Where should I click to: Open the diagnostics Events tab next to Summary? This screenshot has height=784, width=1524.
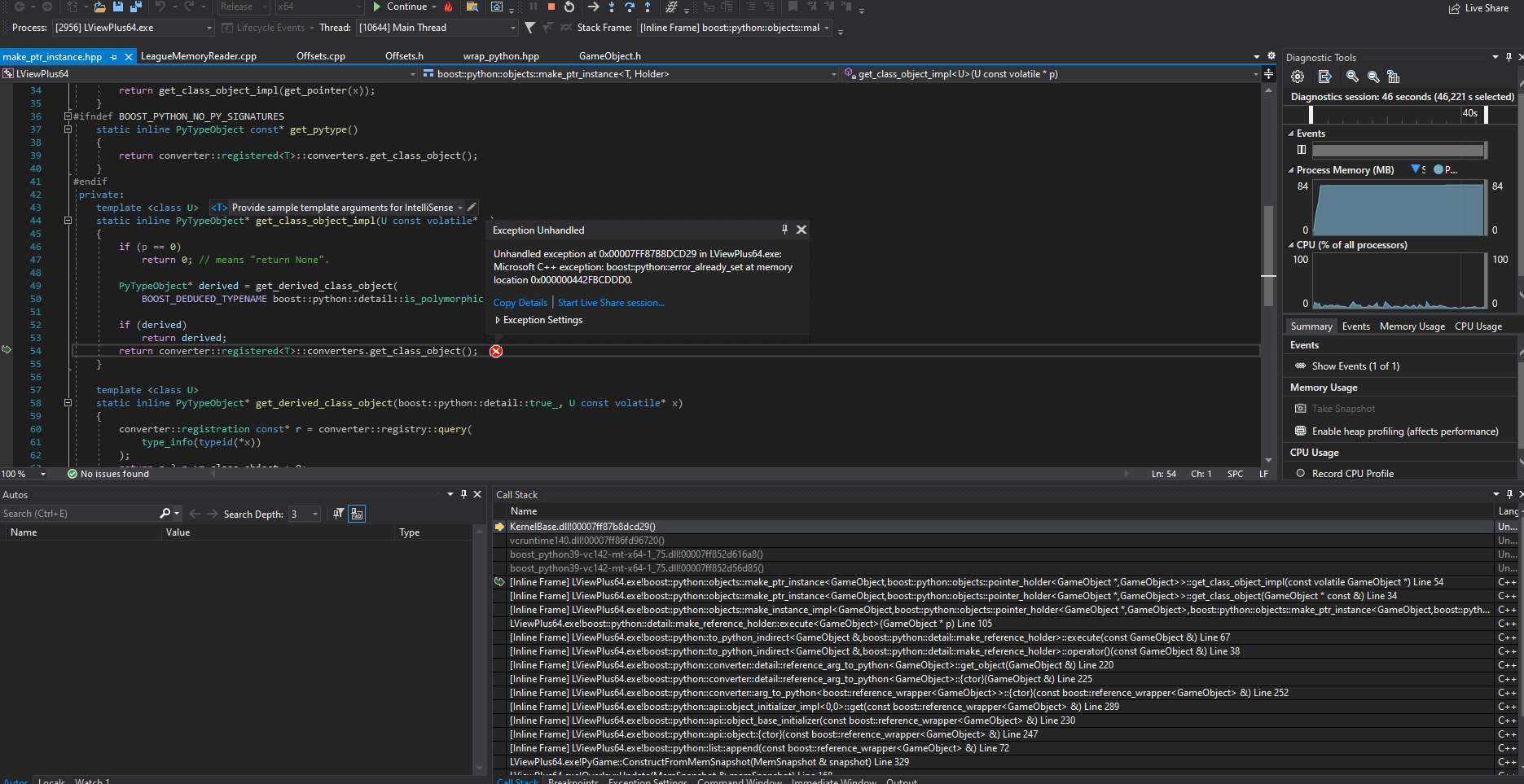[x=1356, y=326]
